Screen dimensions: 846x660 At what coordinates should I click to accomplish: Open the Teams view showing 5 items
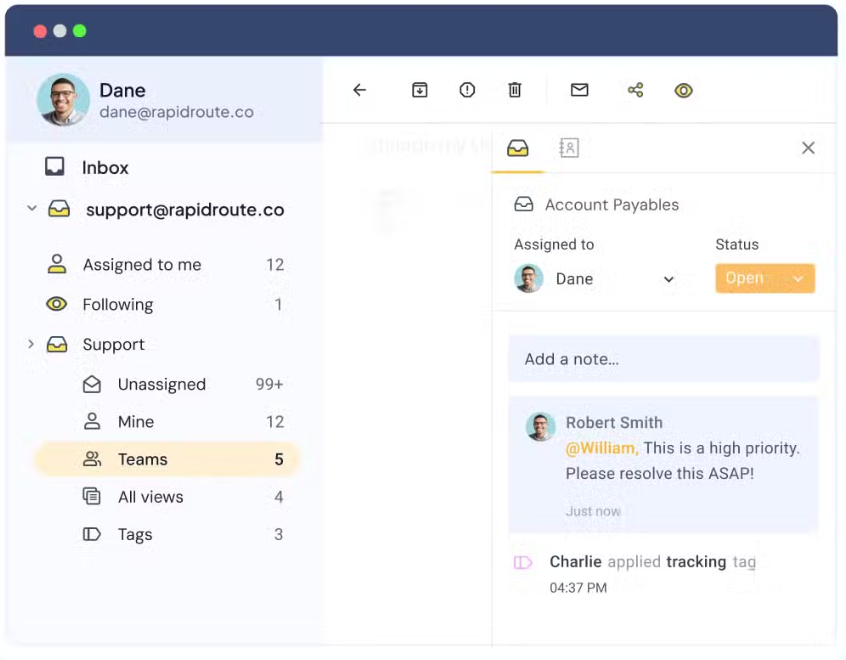click(x=143, y=459)
